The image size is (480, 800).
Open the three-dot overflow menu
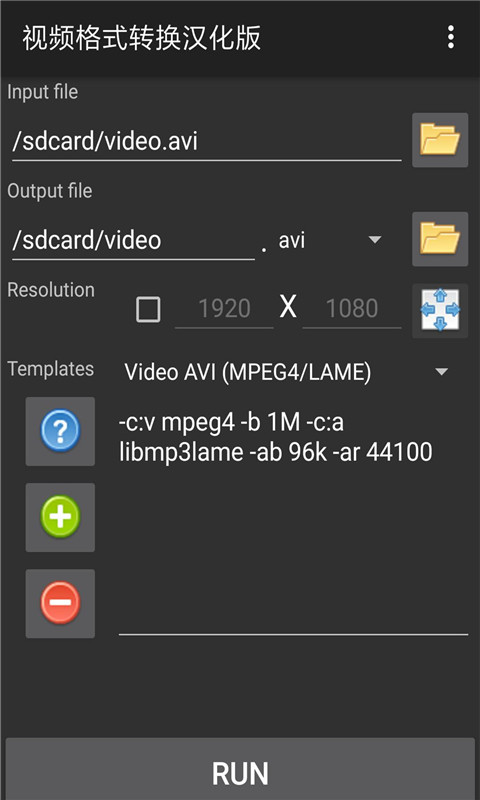pos(450,38)
